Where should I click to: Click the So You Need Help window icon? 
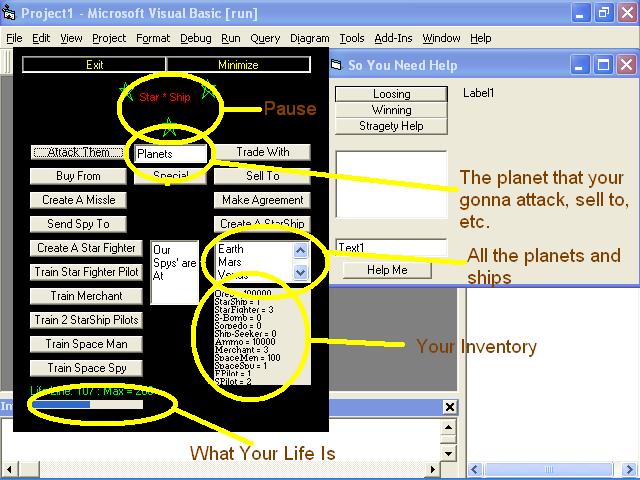tap(337, 65)
